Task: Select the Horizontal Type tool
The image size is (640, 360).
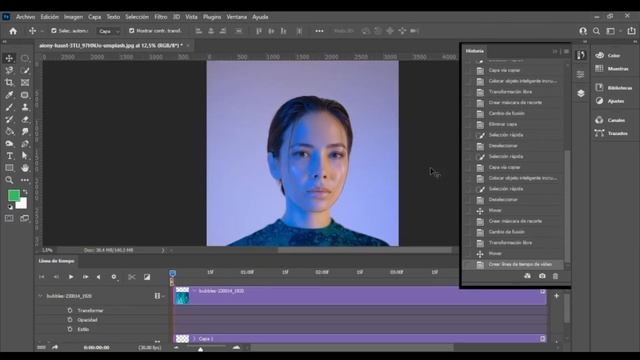Action: coord(9,156)
